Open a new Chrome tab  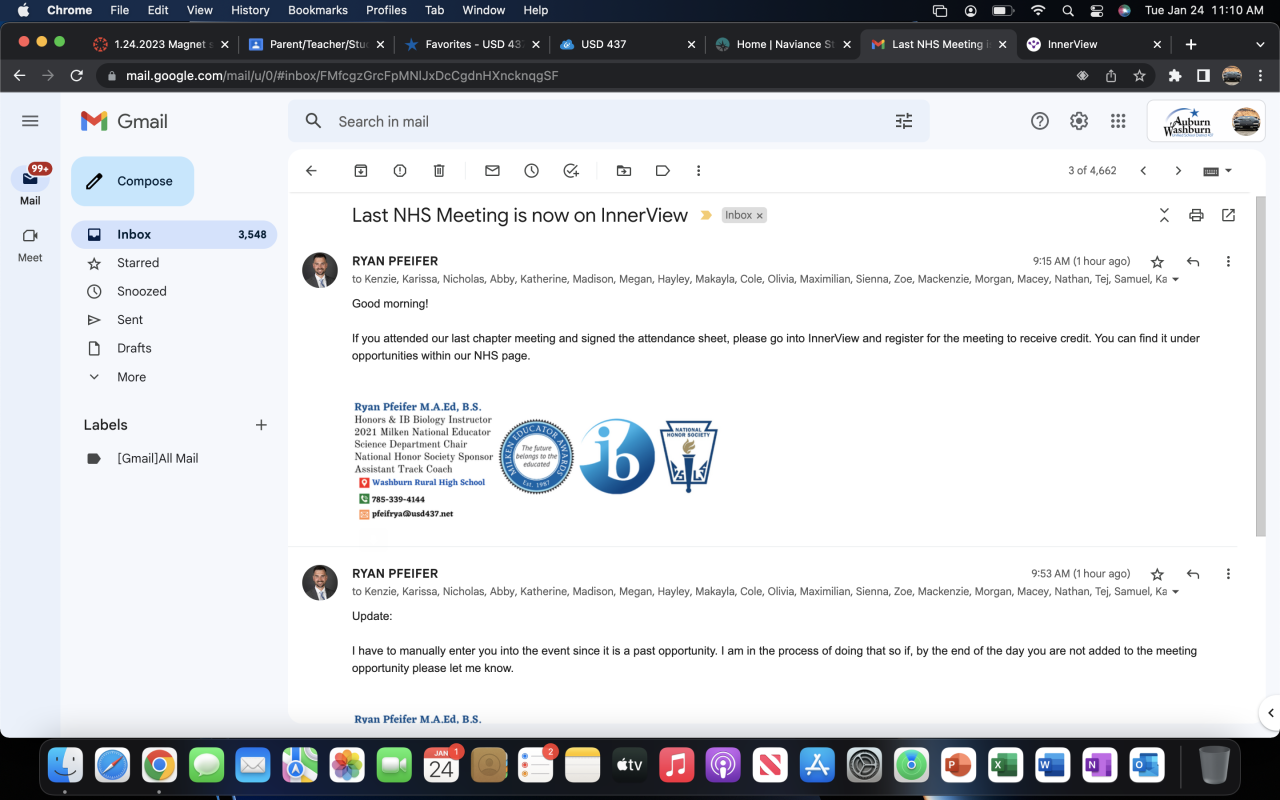(1190, 44)
